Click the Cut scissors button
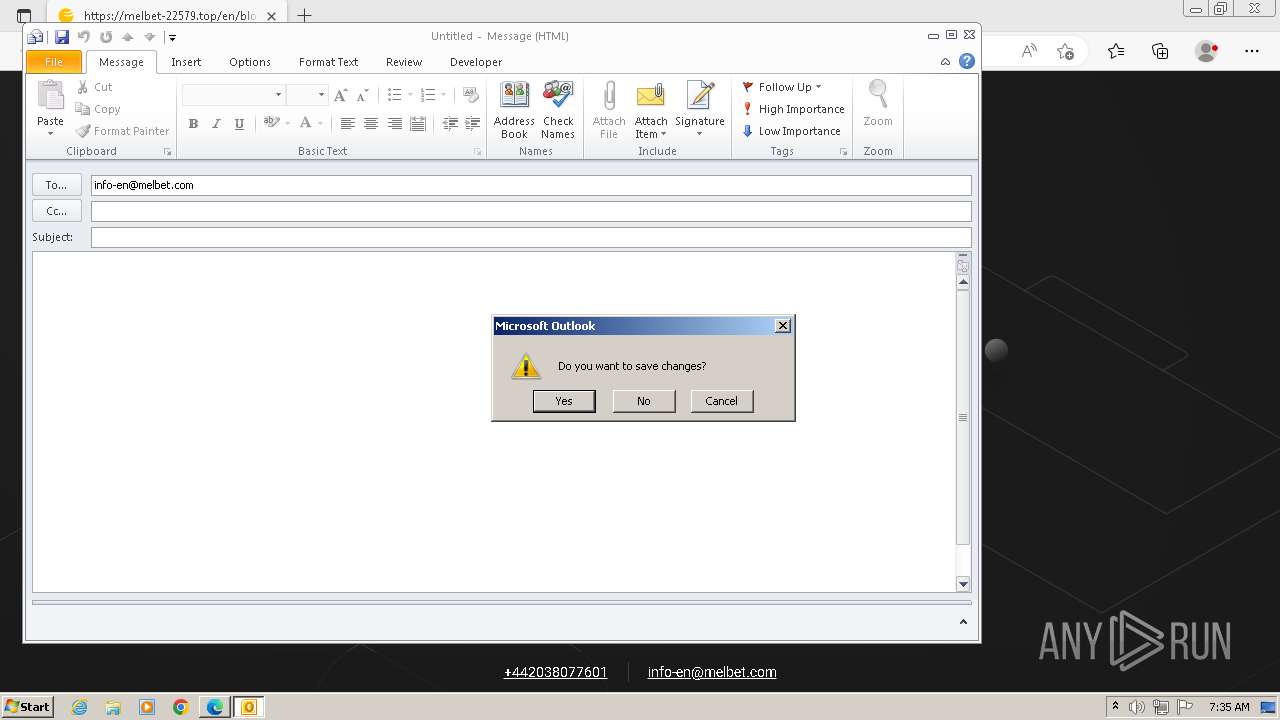Viewport: 1280px width, 720px height. tap(95, 87)
